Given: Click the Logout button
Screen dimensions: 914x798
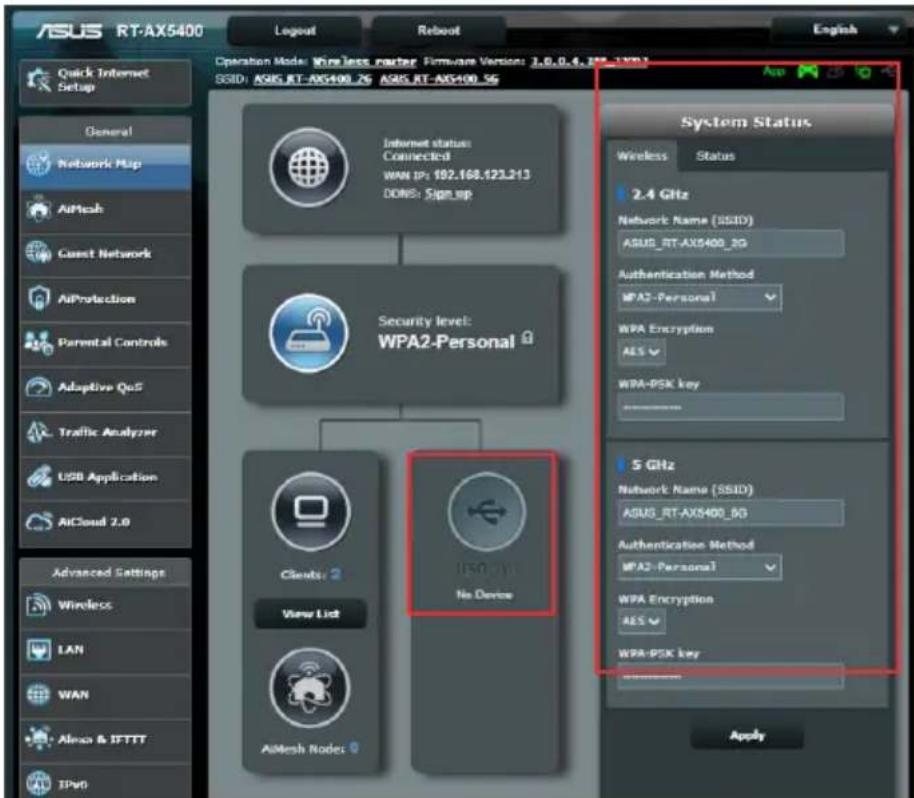Looking at the screenshot, I should coord(295,31).
